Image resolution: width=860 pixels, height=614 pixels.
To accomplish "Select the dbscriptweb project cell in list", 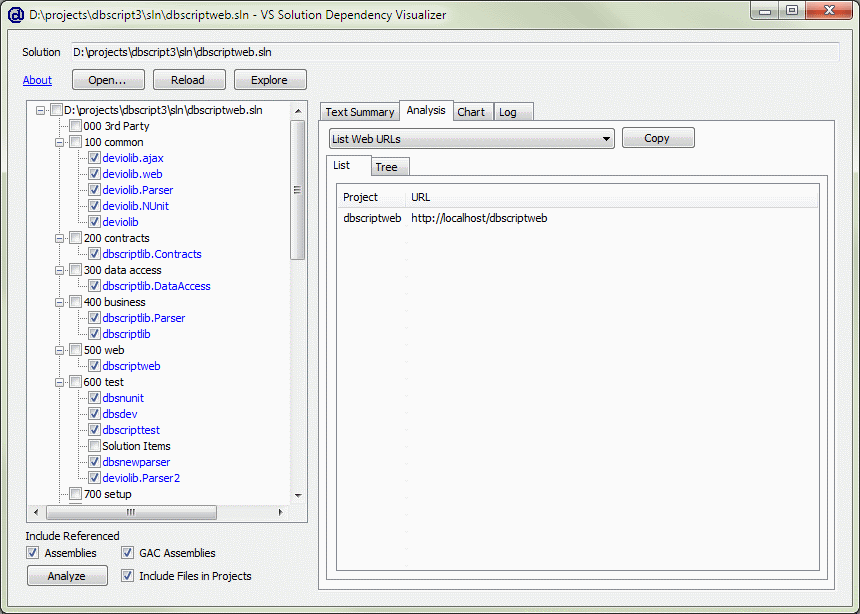I will (x=372, y=218).
